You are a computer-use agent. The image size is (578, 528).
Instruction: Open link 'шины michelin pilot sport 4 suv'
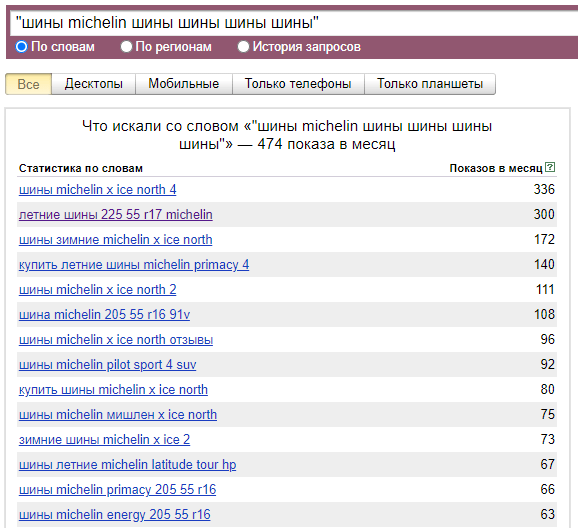107,365
